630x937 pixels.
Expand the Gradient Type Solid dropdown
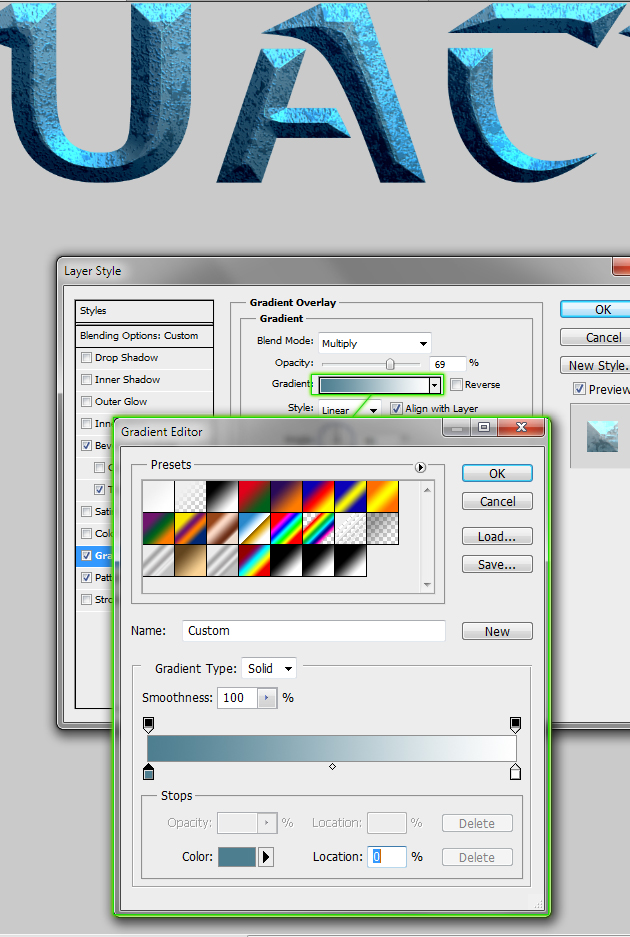[269, 668]
